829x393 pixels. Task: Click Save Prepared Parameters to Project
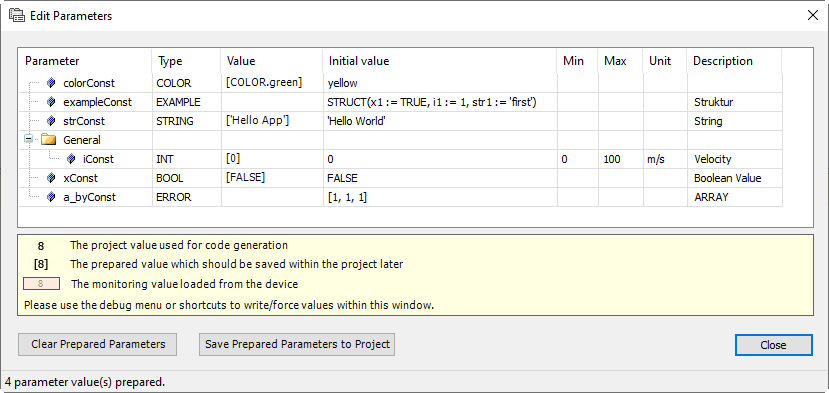point(297,344)
